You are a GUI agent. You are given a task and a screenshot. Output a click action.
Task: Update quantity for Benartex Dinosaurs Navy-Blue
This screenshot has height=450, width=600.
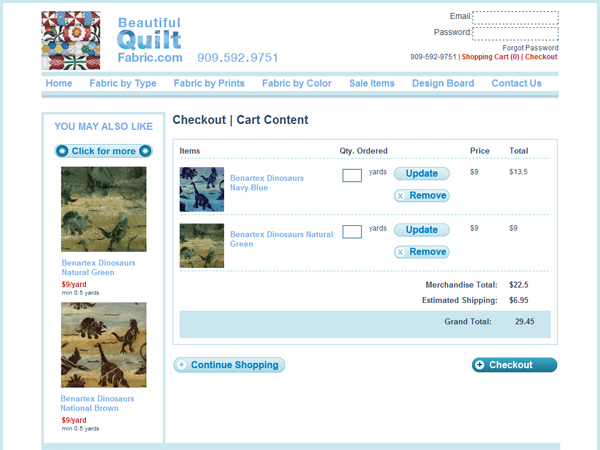pyautogui.click(x=422, y=174)
